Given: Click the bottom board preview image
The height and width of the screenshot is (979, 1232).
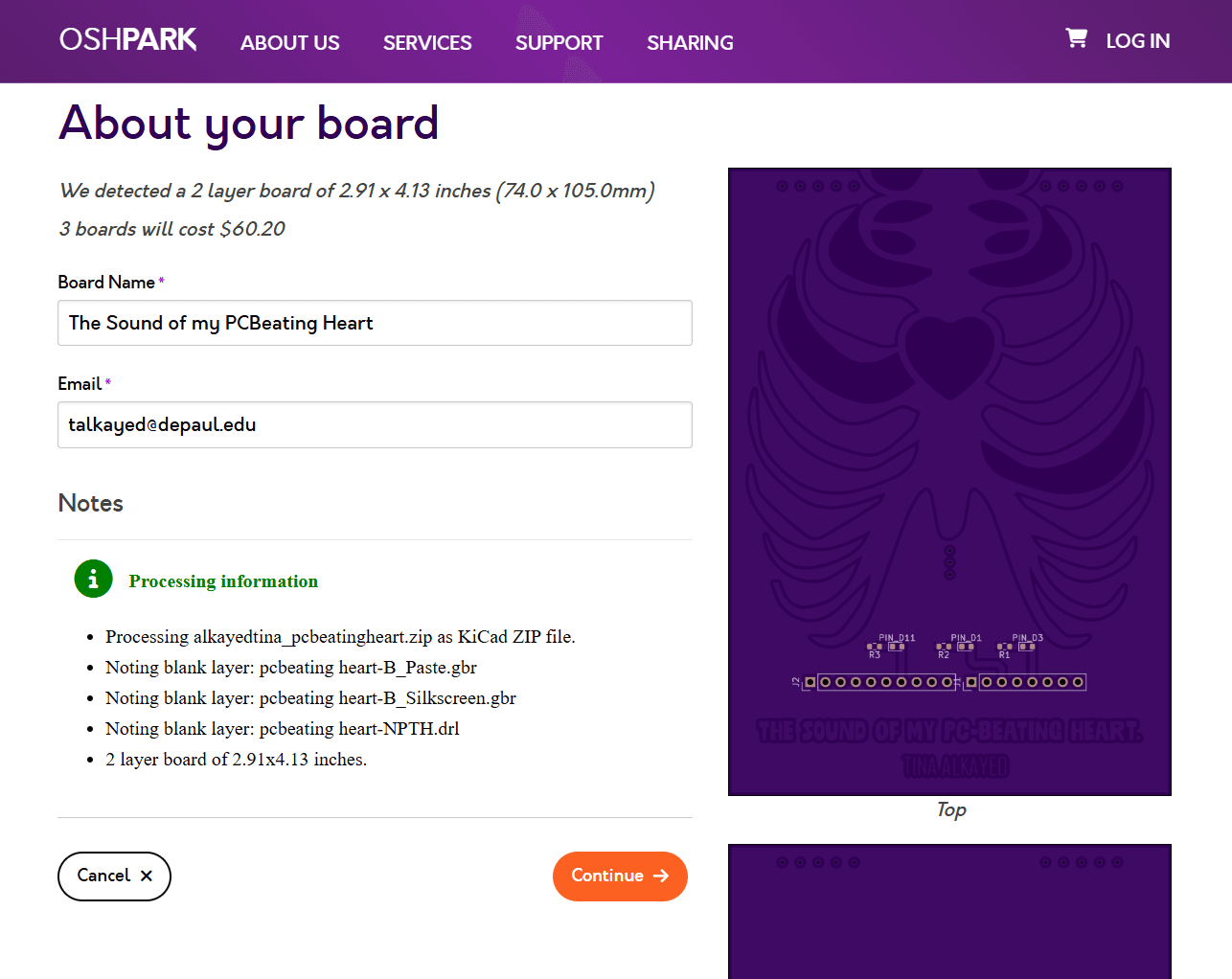Looking at the screenshot, I should [949, 911].
